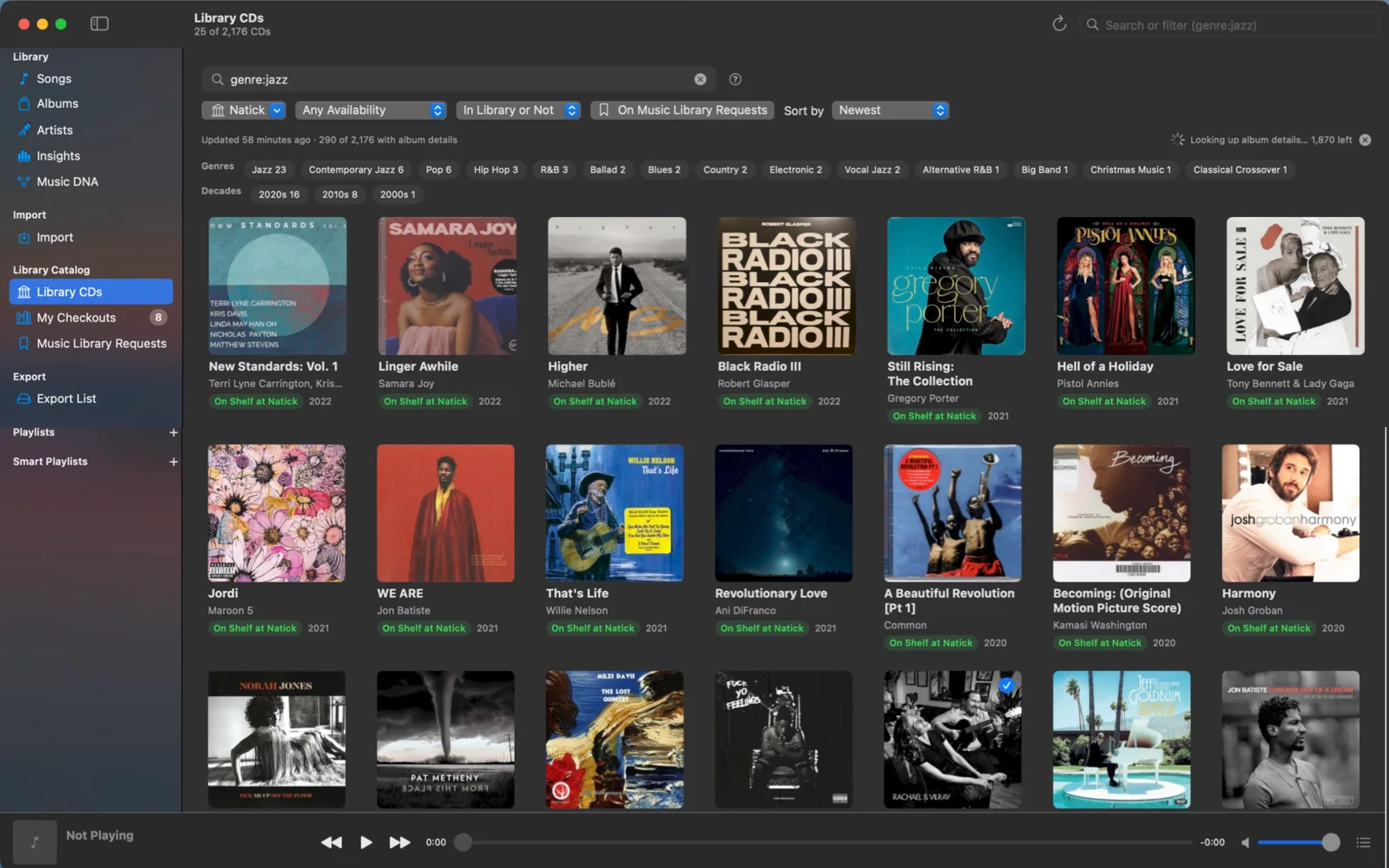
Task: Open the Any Availability dropdown
Action: [x=371, y=110]
